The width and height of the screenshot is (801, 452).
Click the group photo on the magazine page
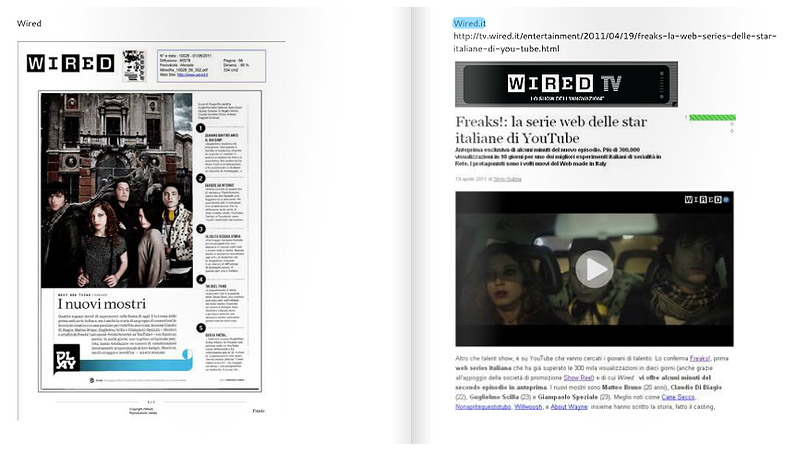point(117,191)
